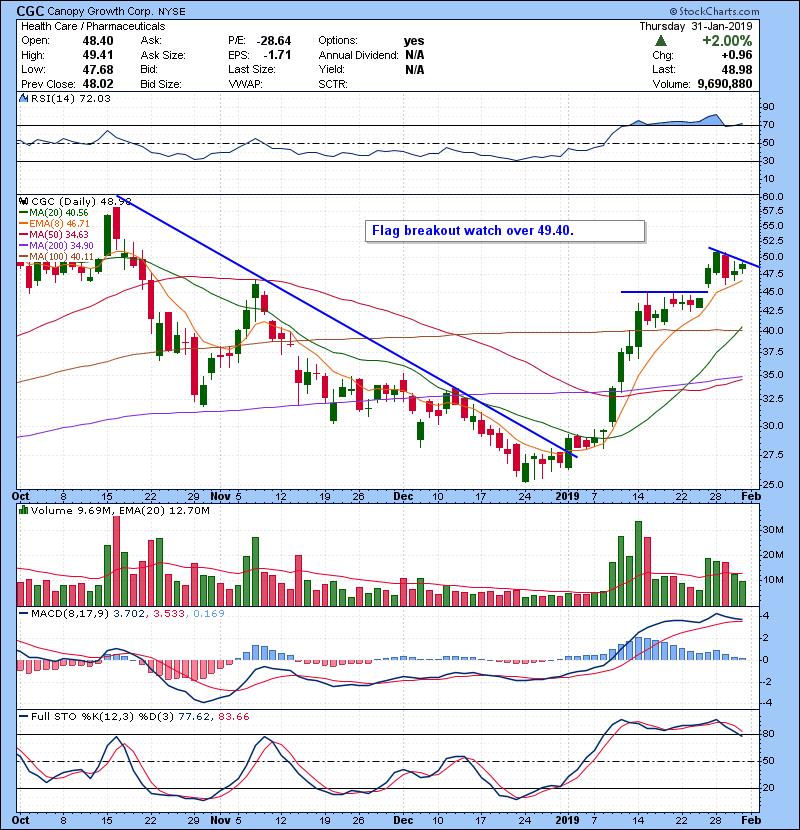
Task: Click the +2.00% percent change
Action: pyautogui.click(x=727, y=41)
